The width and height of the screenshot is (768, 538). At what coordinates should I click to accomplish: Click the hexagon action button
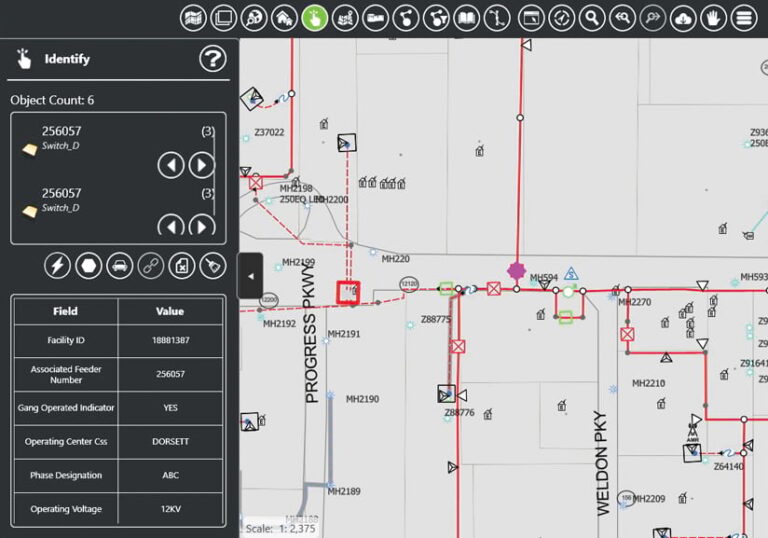[x=89, y=266]
